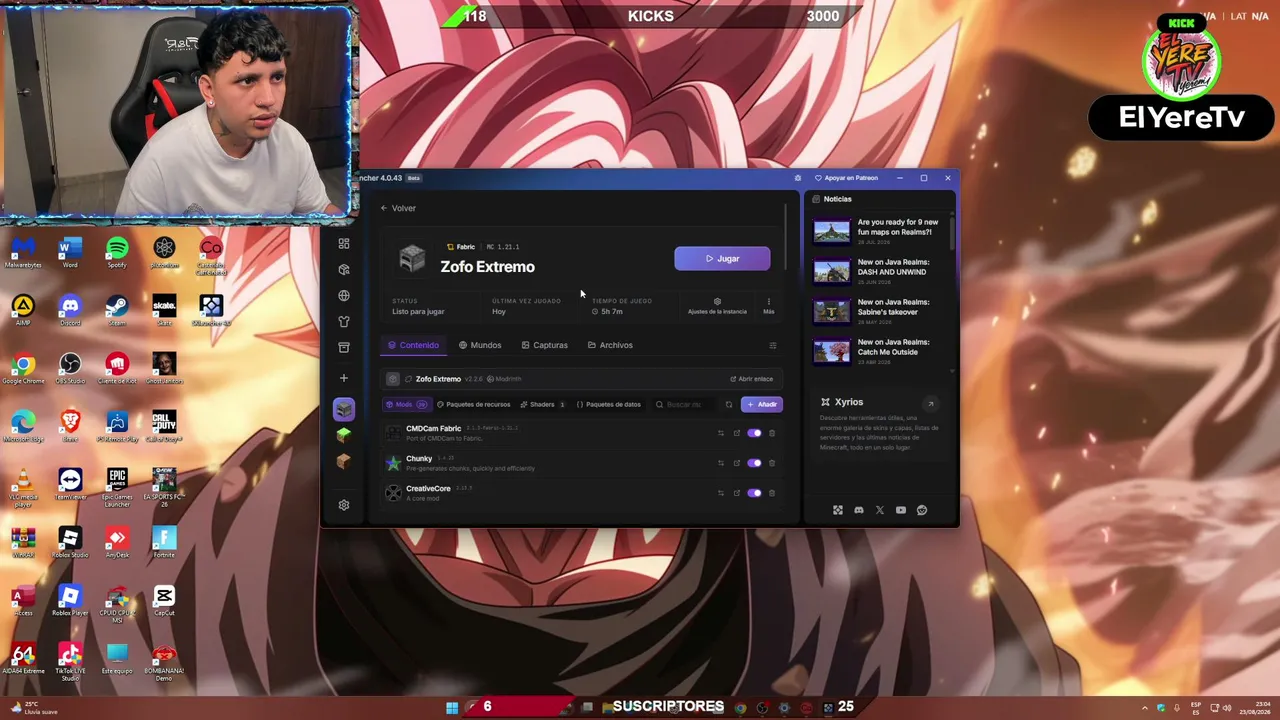Open launcher home dashboard sidebar icon
The width and height of the screenshot is (1280, 720).
344,244
